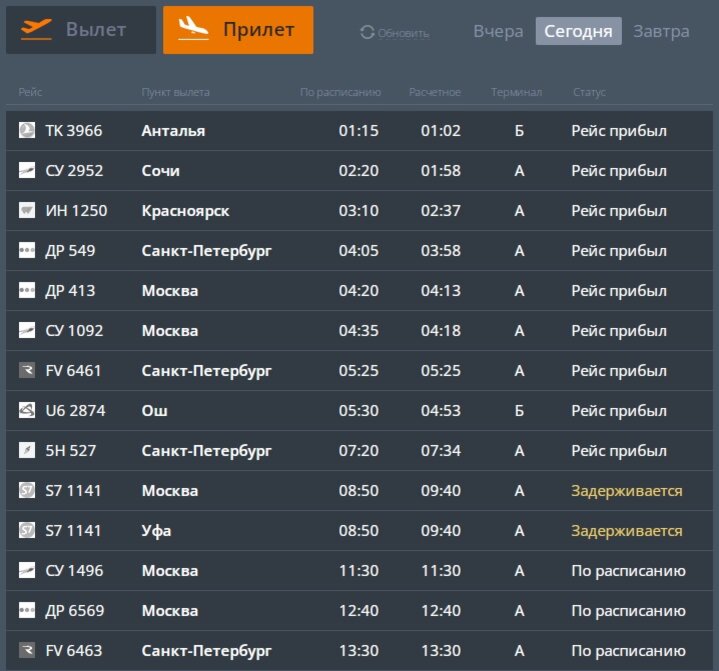Click airline logo for flight U6 2874
Image resolution: width=719 pixels, height=671 pixels.
27,410
